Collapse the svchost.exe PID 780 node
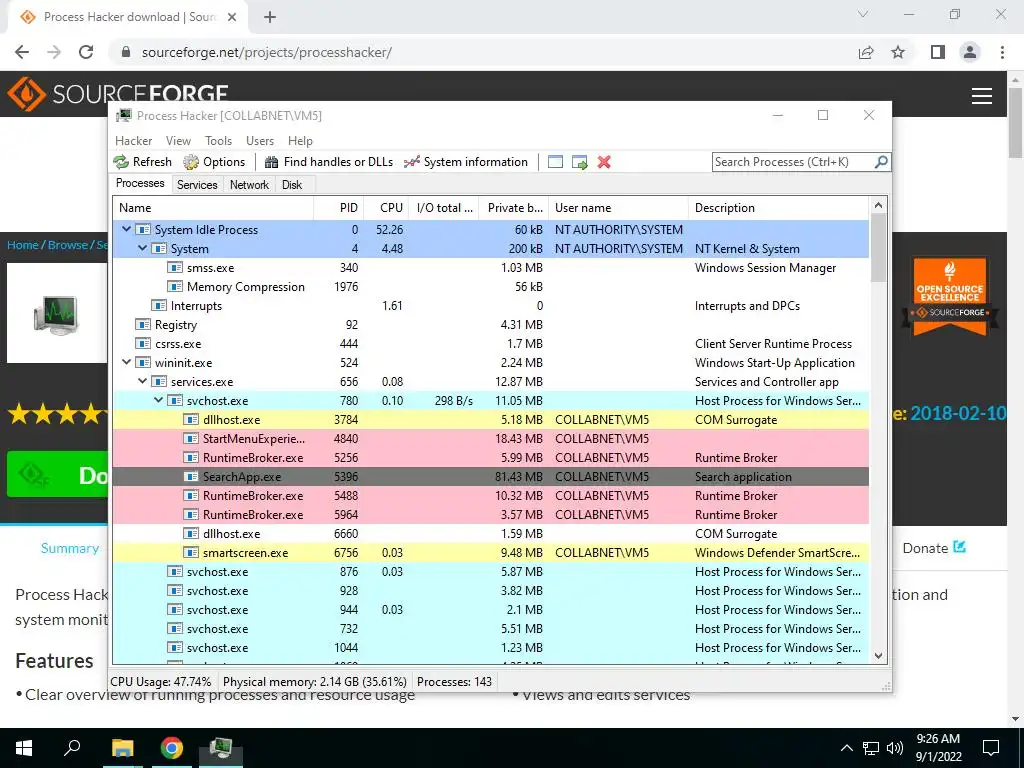Screen dimensions: 1024x768 coord(158,400)
